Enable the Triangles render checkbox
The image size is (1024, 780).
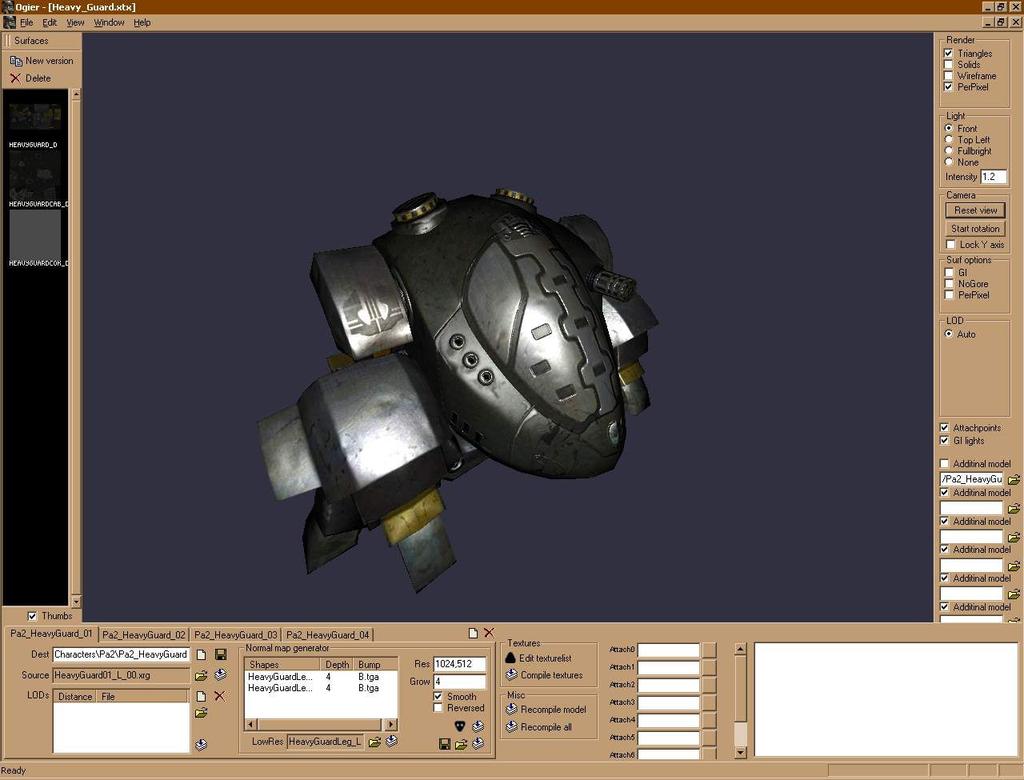point(948,54)
